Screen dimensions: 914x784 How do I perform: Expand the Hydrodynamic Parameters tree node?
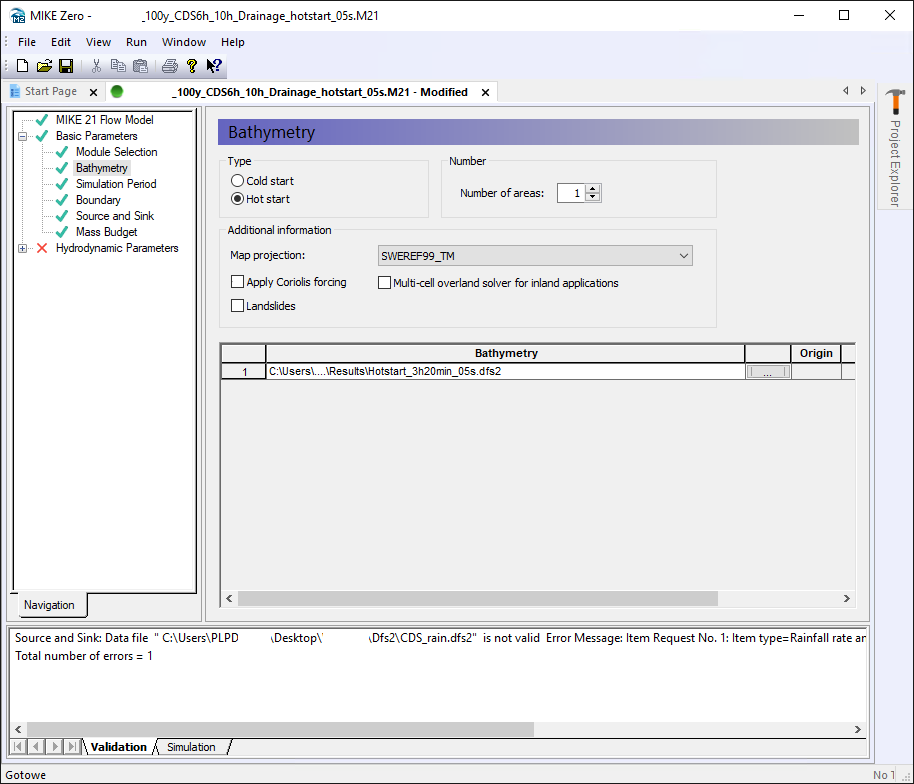coord(22,248)
